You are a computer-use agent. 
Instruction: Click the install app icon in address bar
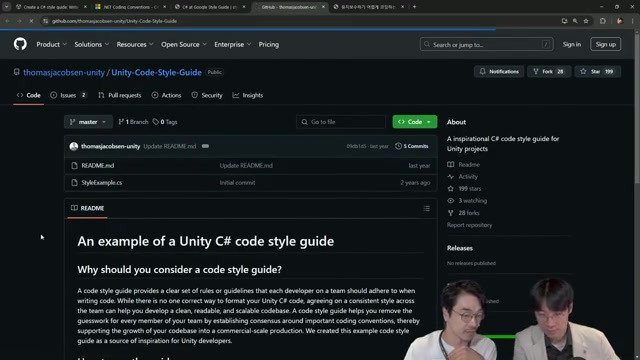564,21
